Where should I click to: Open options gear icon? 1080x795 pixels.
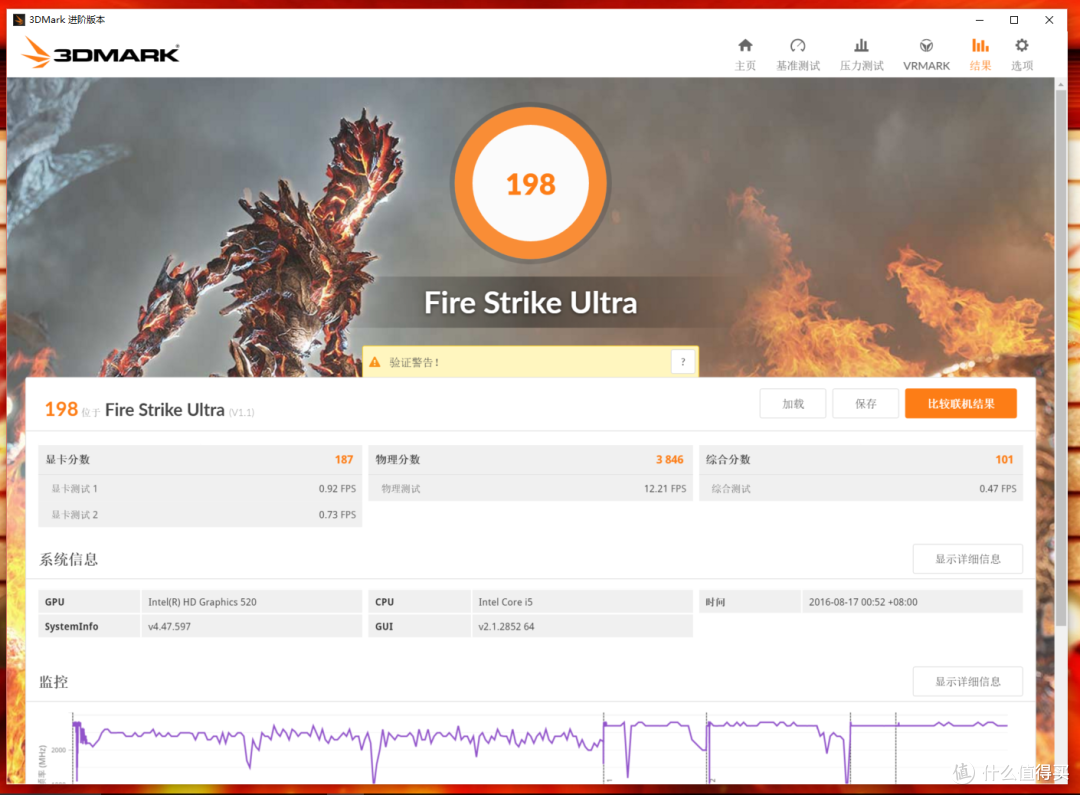(1021, 45)
